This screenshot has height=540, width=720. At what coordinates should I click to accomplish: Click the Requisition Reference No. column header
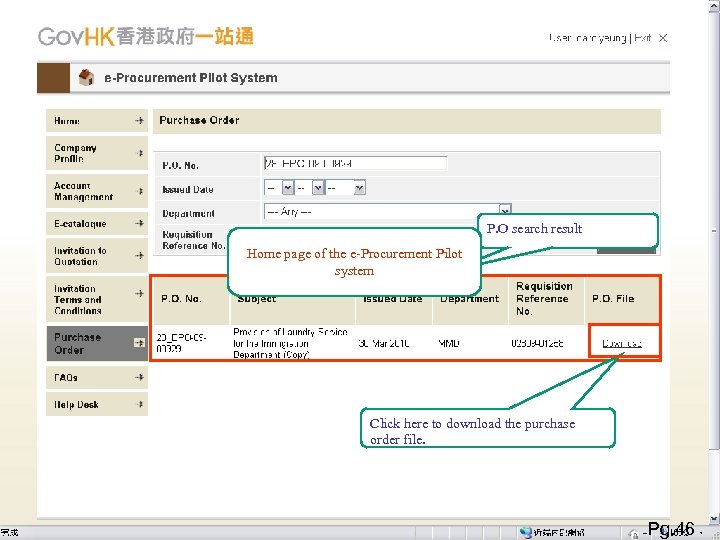(x=545, y=299)
